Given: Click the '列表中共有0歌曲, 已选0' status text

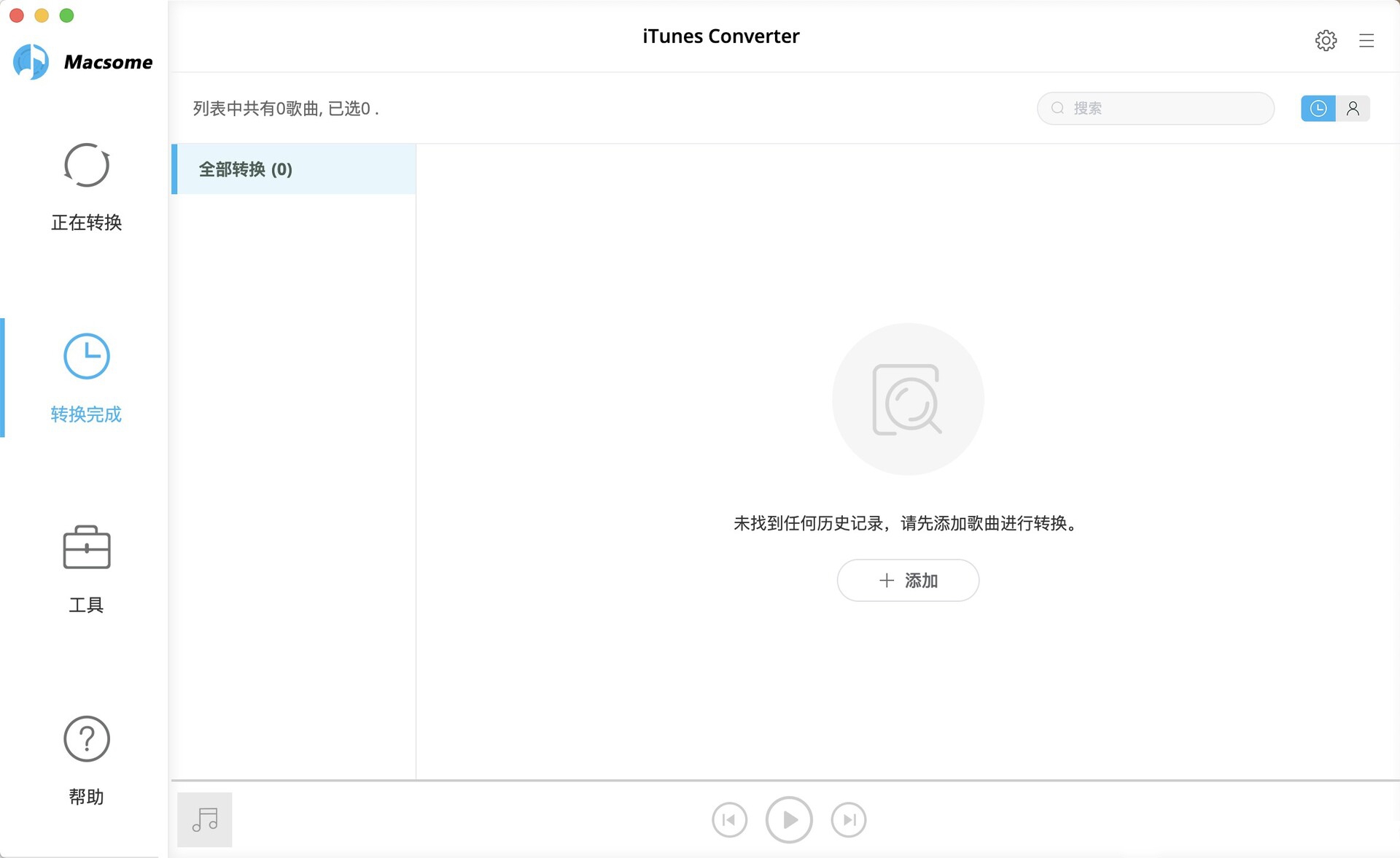Looking at the screenshot, I should (x=286, y=109).
